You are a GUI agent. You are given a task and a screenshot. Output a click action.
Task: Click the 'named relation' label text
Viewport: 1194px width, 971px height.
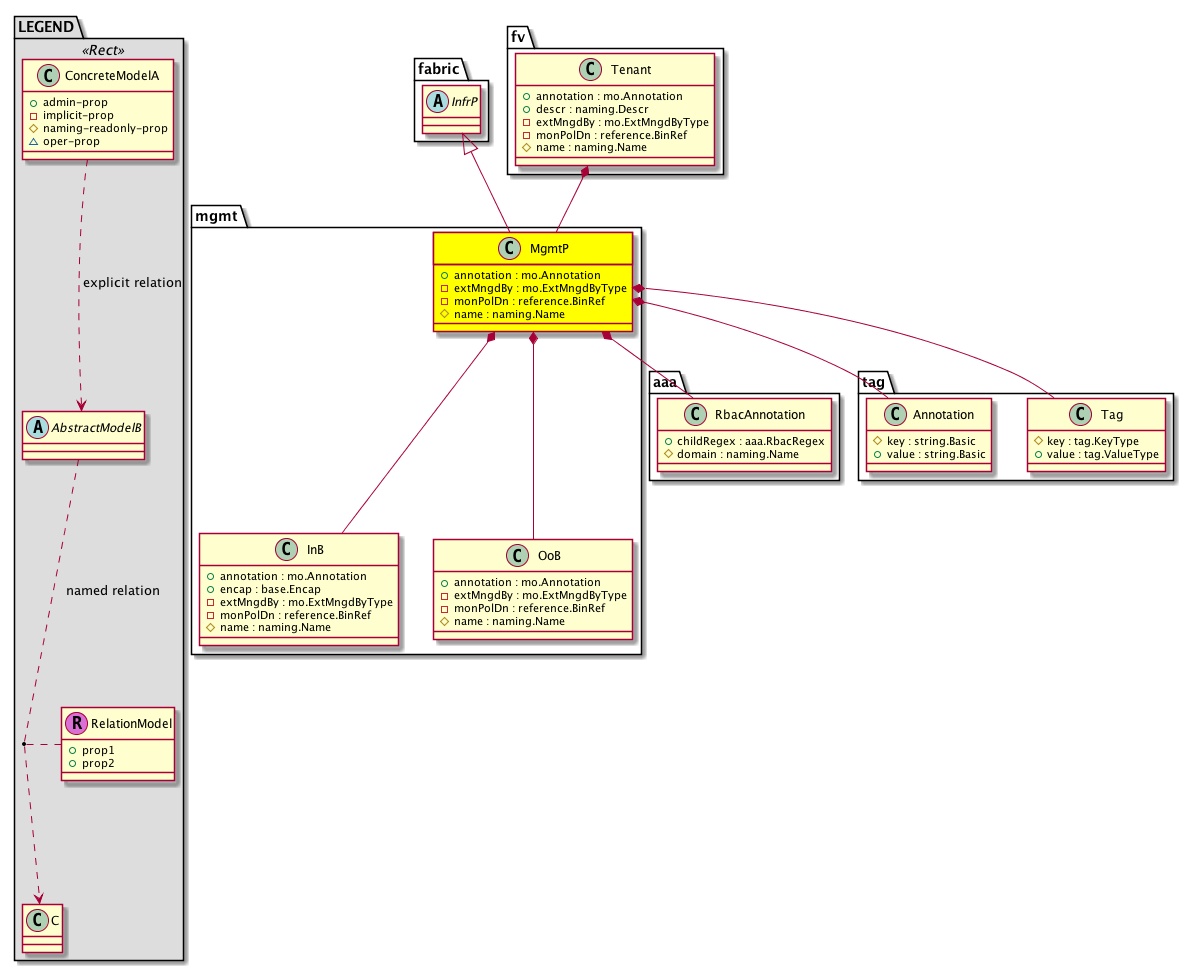point(112,591)
